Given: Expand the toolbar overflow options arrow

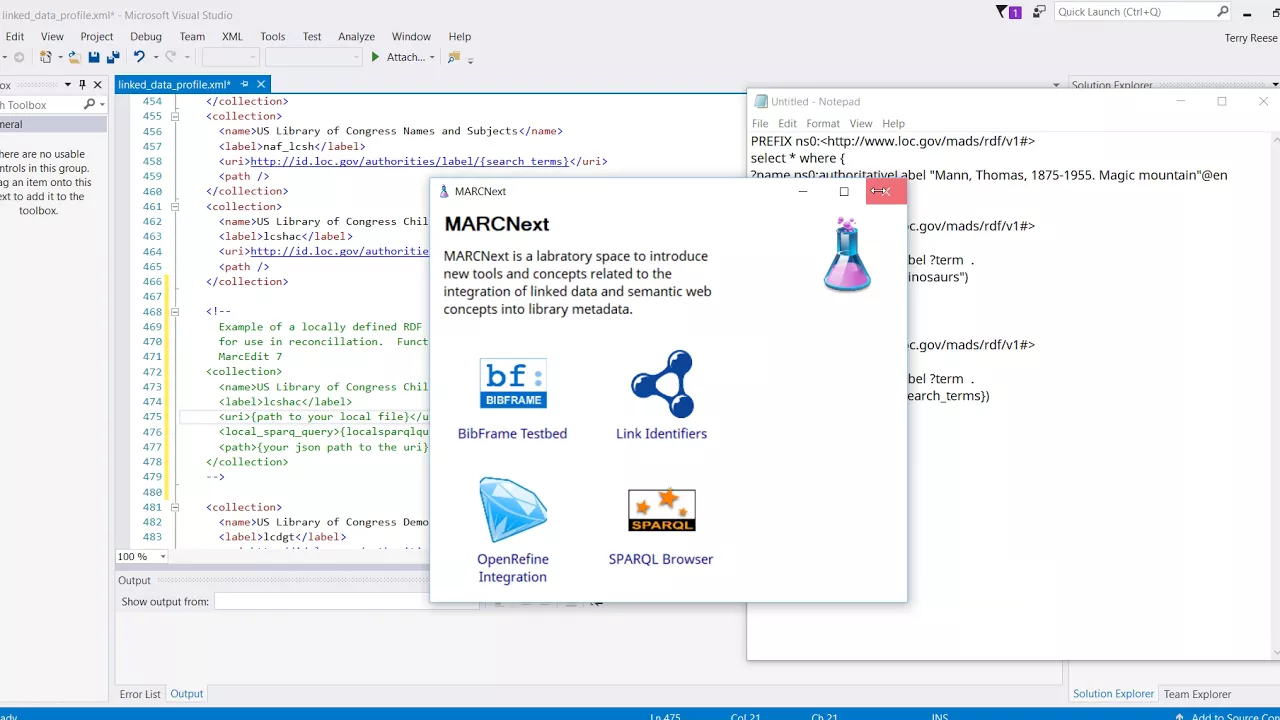Looking at the screenshot, I should pos(470,60).
